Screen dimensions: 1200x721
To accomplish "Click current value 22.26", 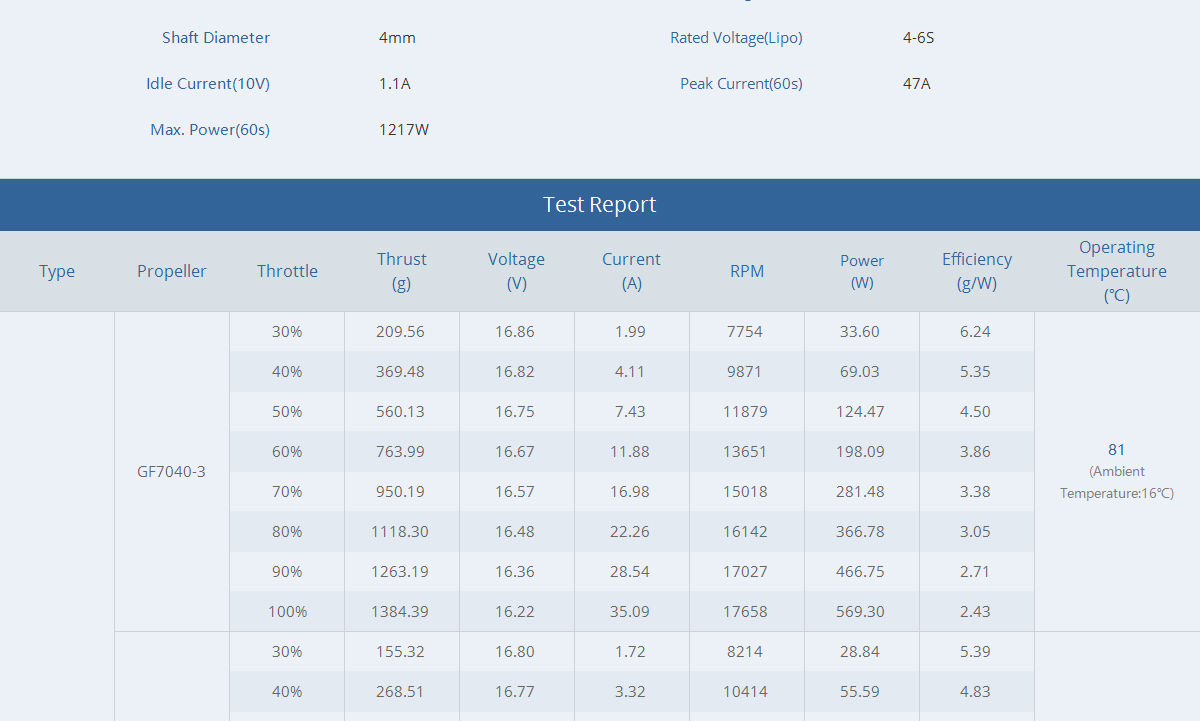I will pyautogui.click(x=630, y=531).
